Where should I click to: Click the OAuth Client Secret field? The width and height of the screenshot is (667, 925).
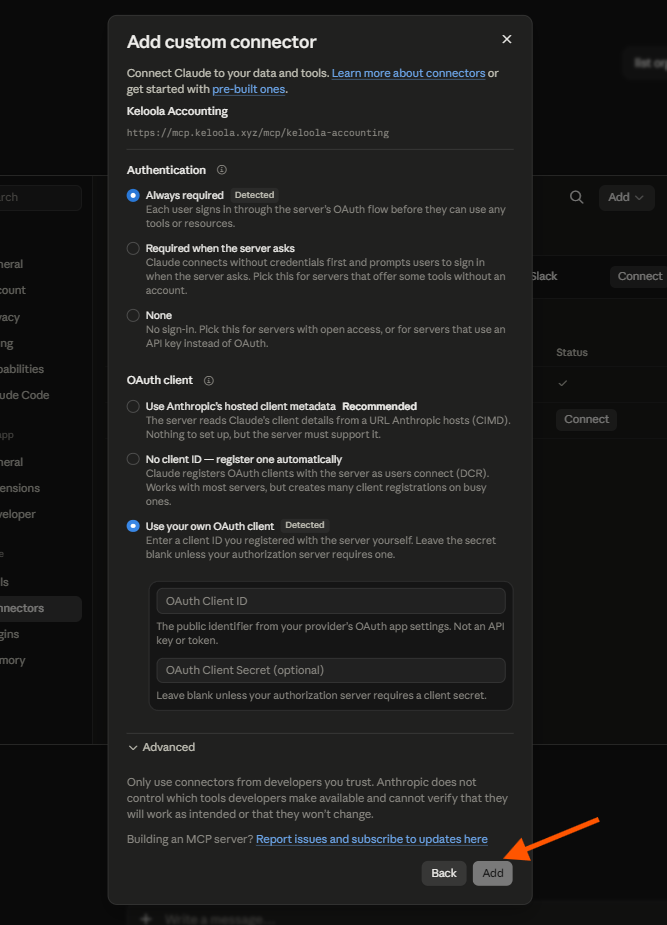[x=331, y=670]
